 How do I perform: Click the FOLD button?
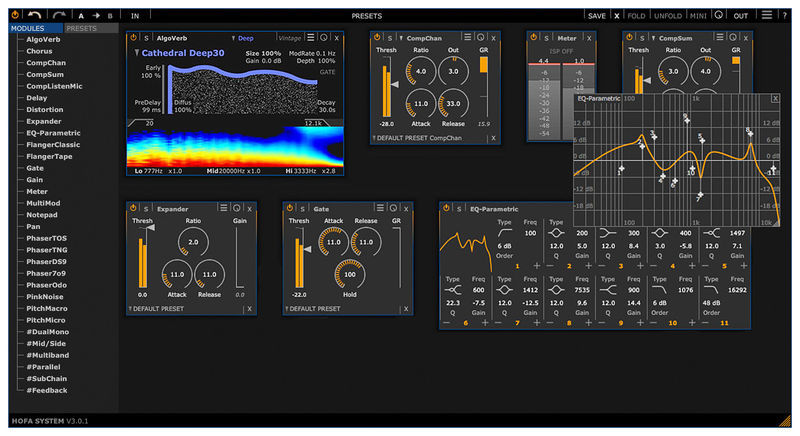[x=636, y=16]
